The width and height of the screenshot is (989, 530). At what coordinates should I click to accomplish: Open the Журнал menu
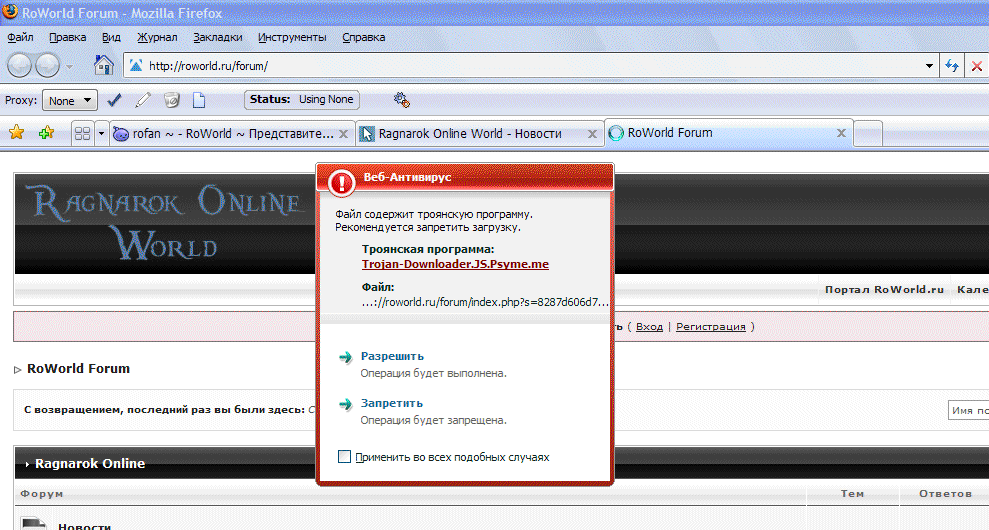[x=157, y=37]
